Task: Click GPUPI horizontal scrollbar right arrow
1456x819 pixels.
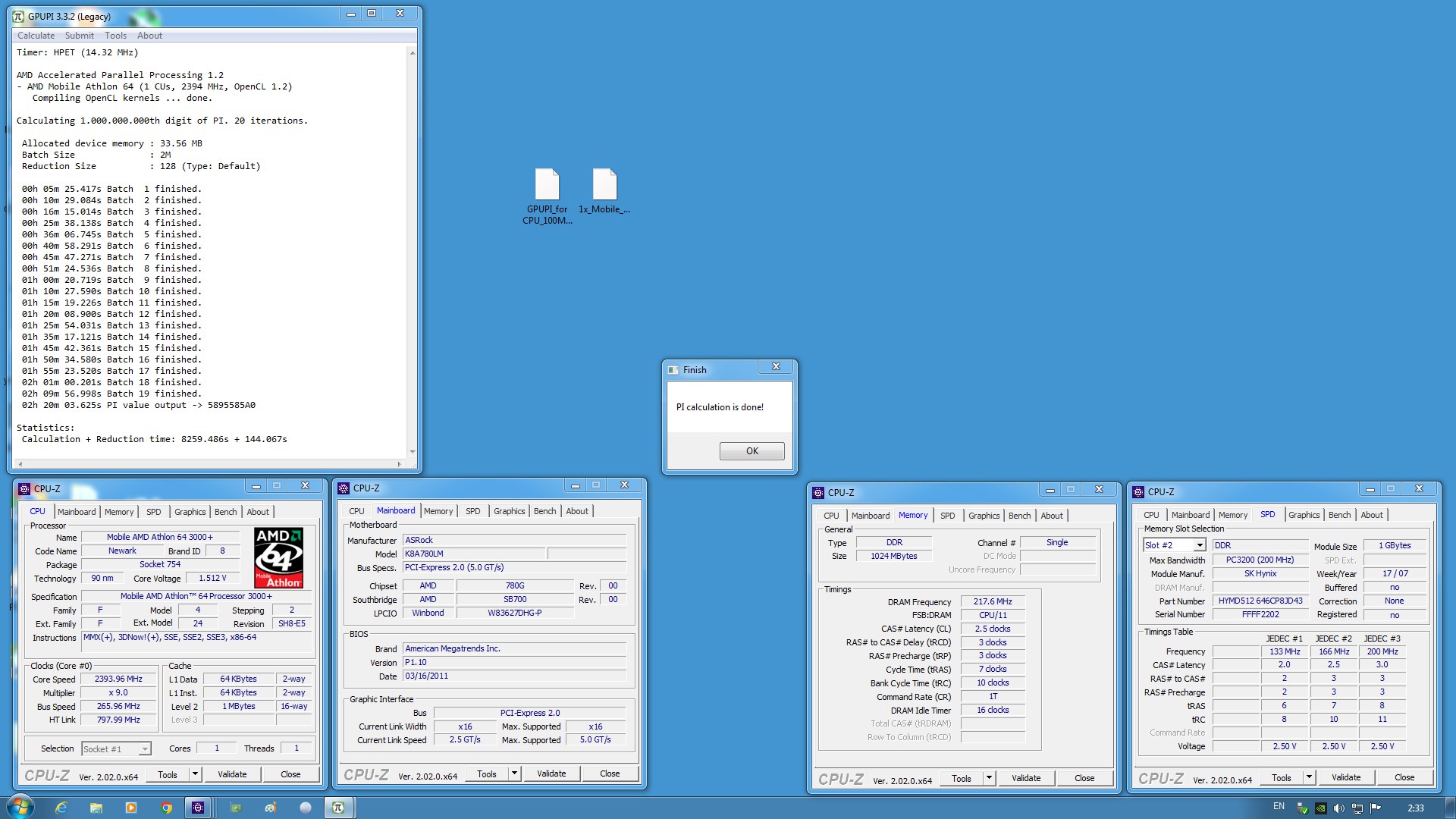Action: click(x=400, y=463)
